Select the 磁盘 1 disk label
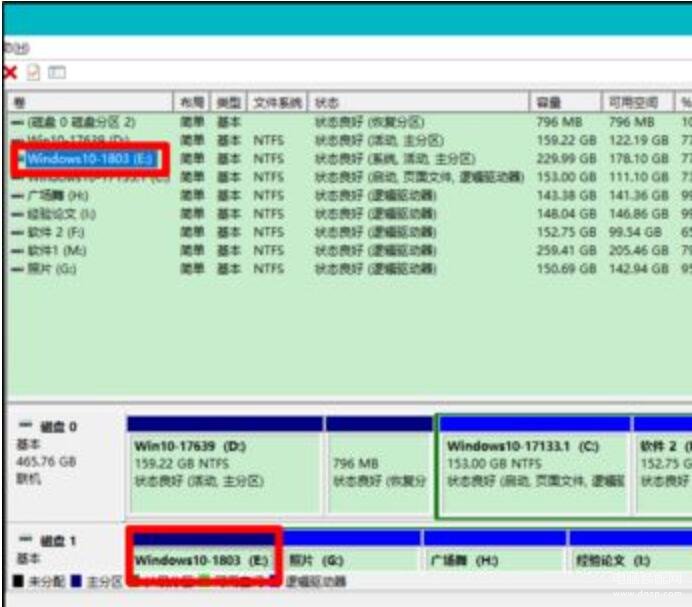Viewport: 692px width, 607px height. coord(58,541)
